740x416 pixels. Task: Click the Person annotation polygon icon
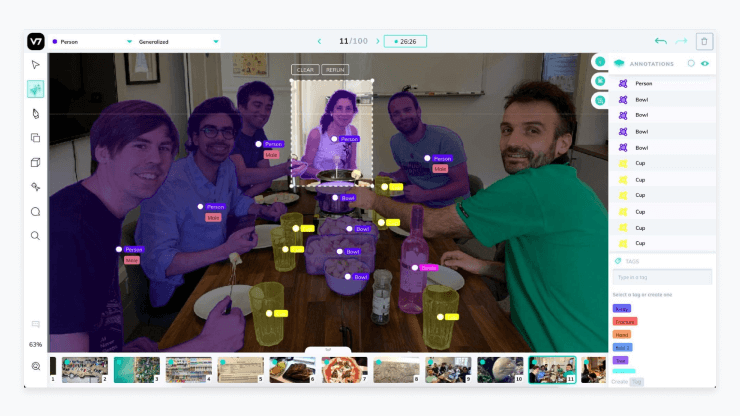coord(623,84)
